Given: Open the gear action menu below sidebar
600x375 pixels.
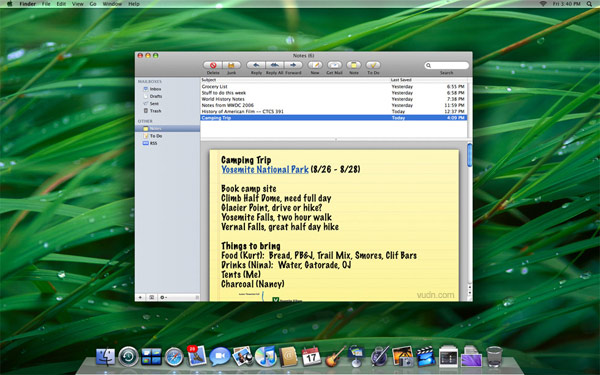Looking at the screenshot, I should [163, 297].
